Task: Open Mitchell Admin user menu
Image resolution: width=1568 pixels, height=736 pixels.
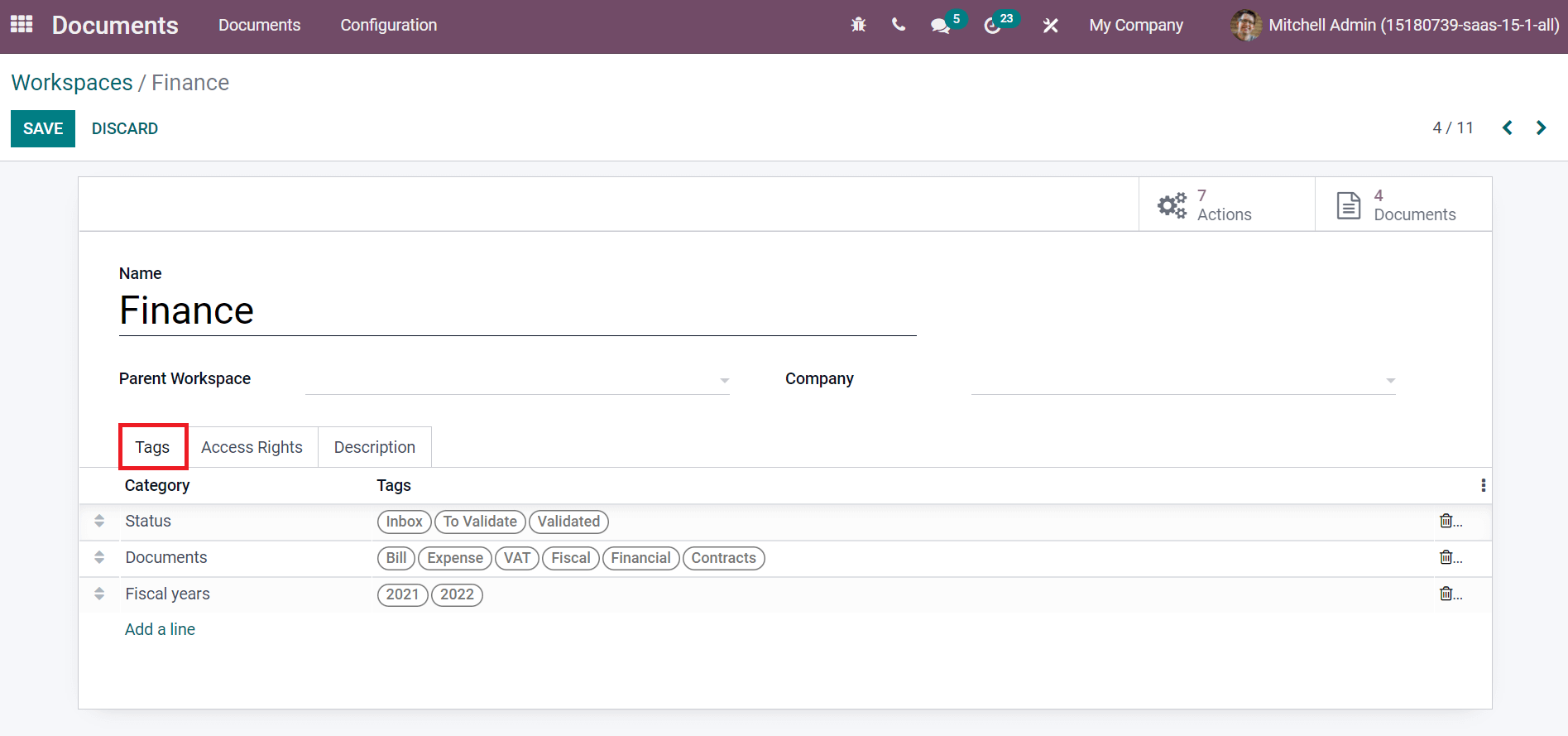Action: tap(1395, 25)
